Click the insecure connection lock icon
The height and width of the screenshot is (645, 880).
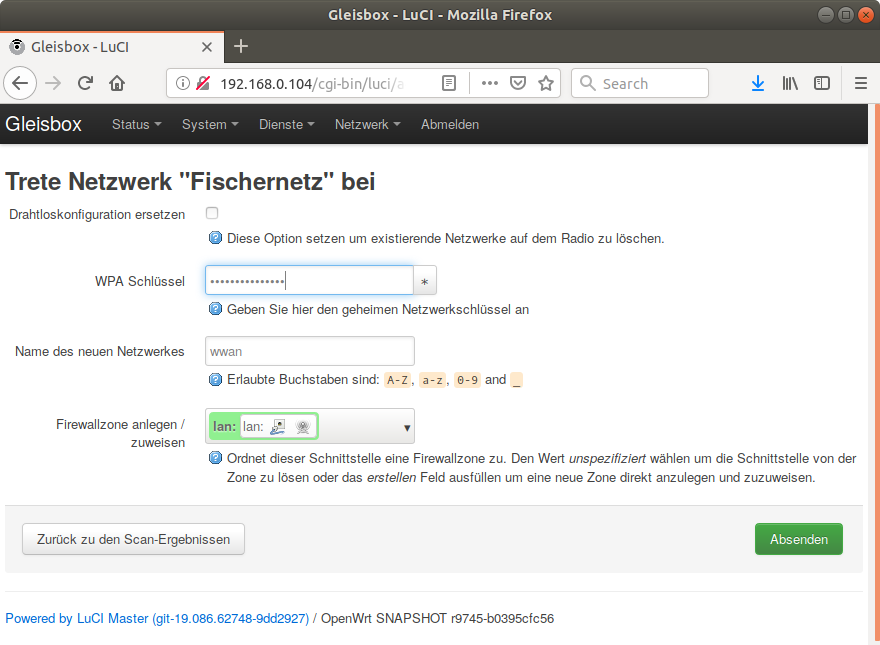click(x=203, y=83)
